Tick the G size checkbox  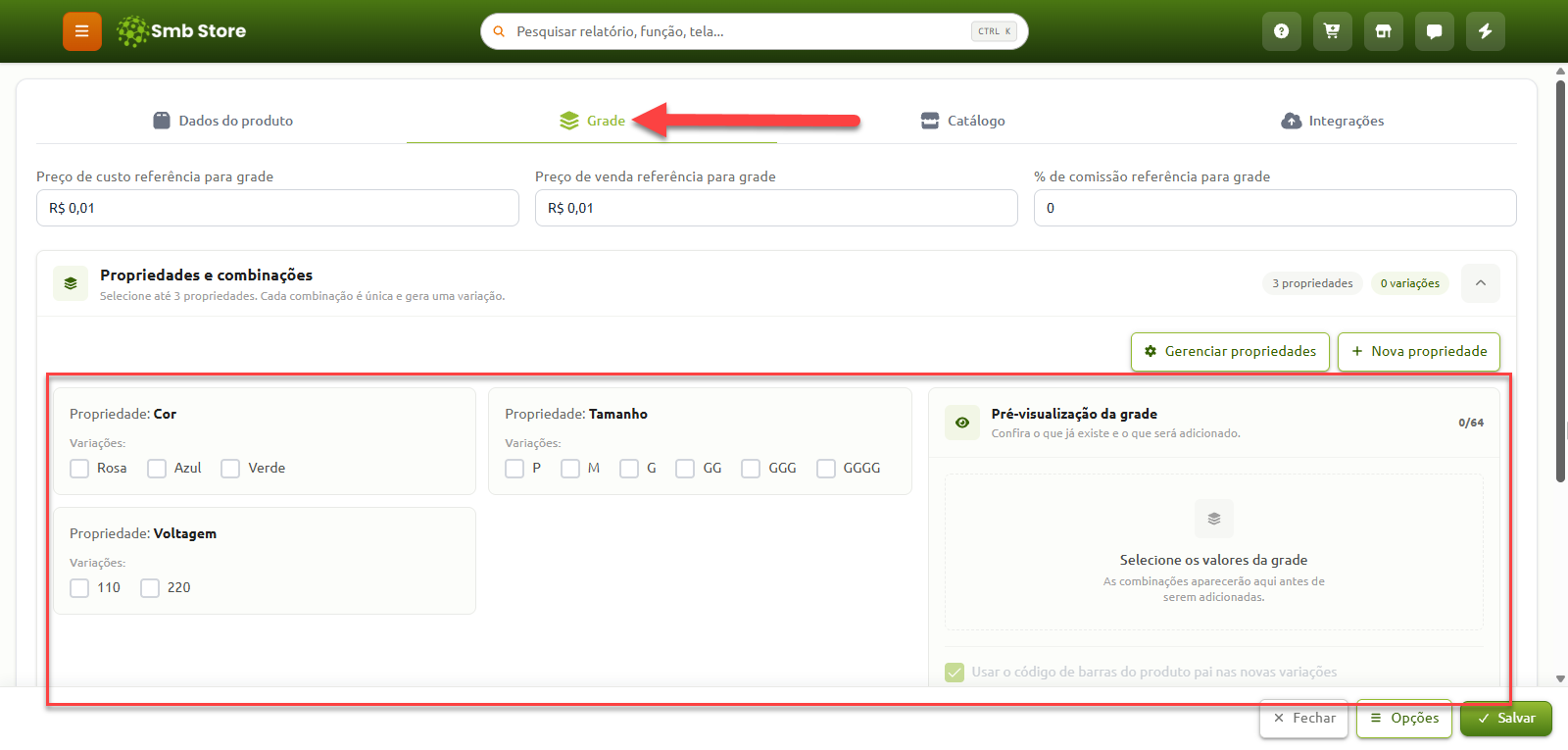click(629, 469)
